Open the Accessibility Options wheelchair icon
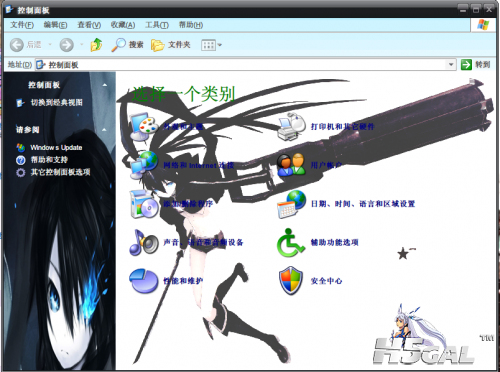Screen dimensions: 500x372 tap(291, 242)
